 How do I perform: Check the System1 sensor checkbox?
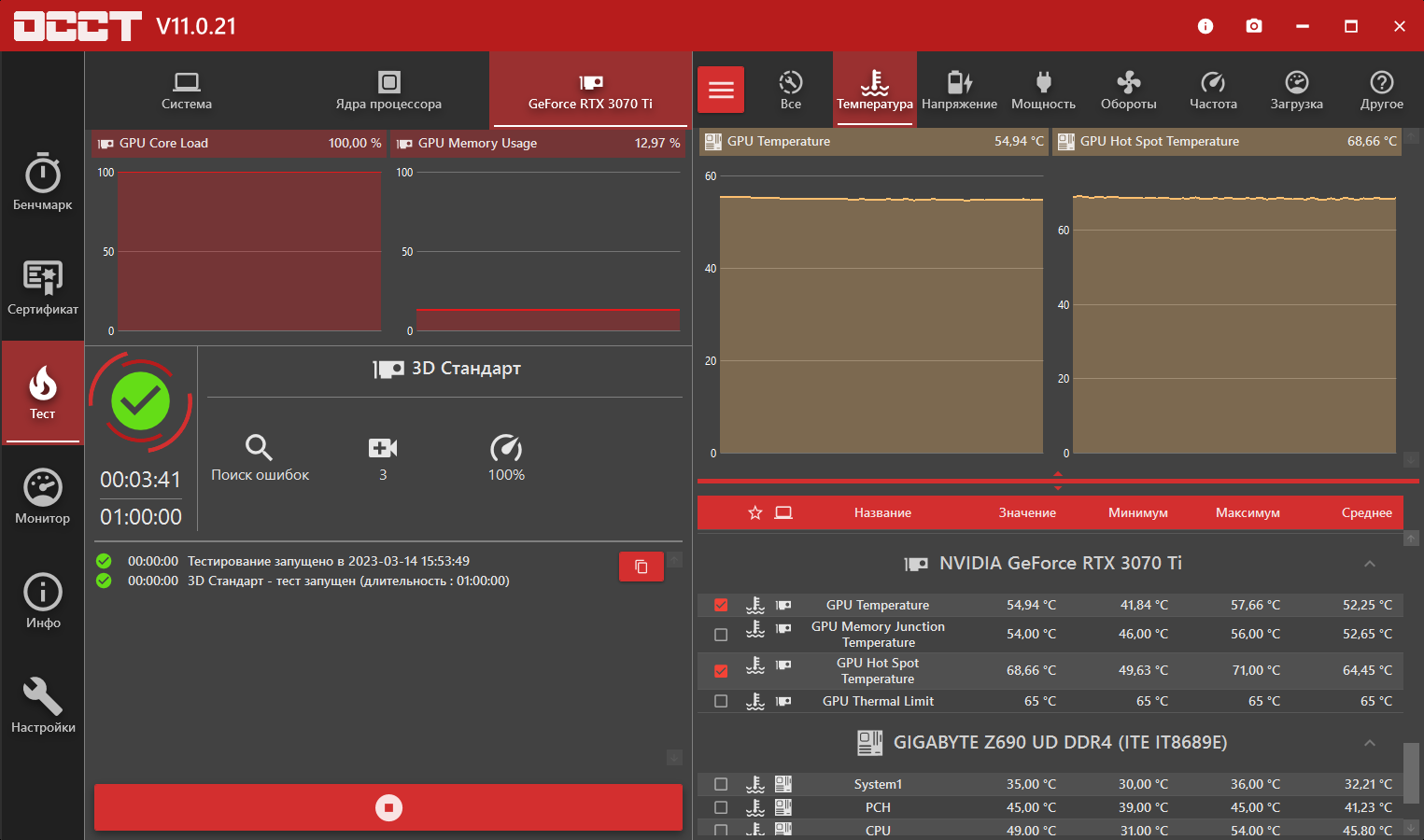721,784
